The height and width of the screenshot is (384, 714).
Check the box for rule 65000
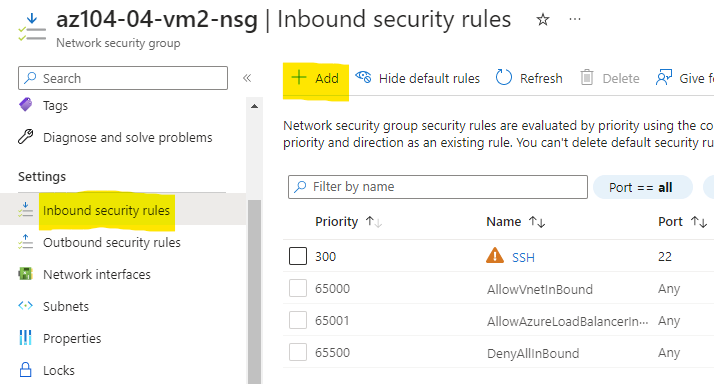pos(298,288)
